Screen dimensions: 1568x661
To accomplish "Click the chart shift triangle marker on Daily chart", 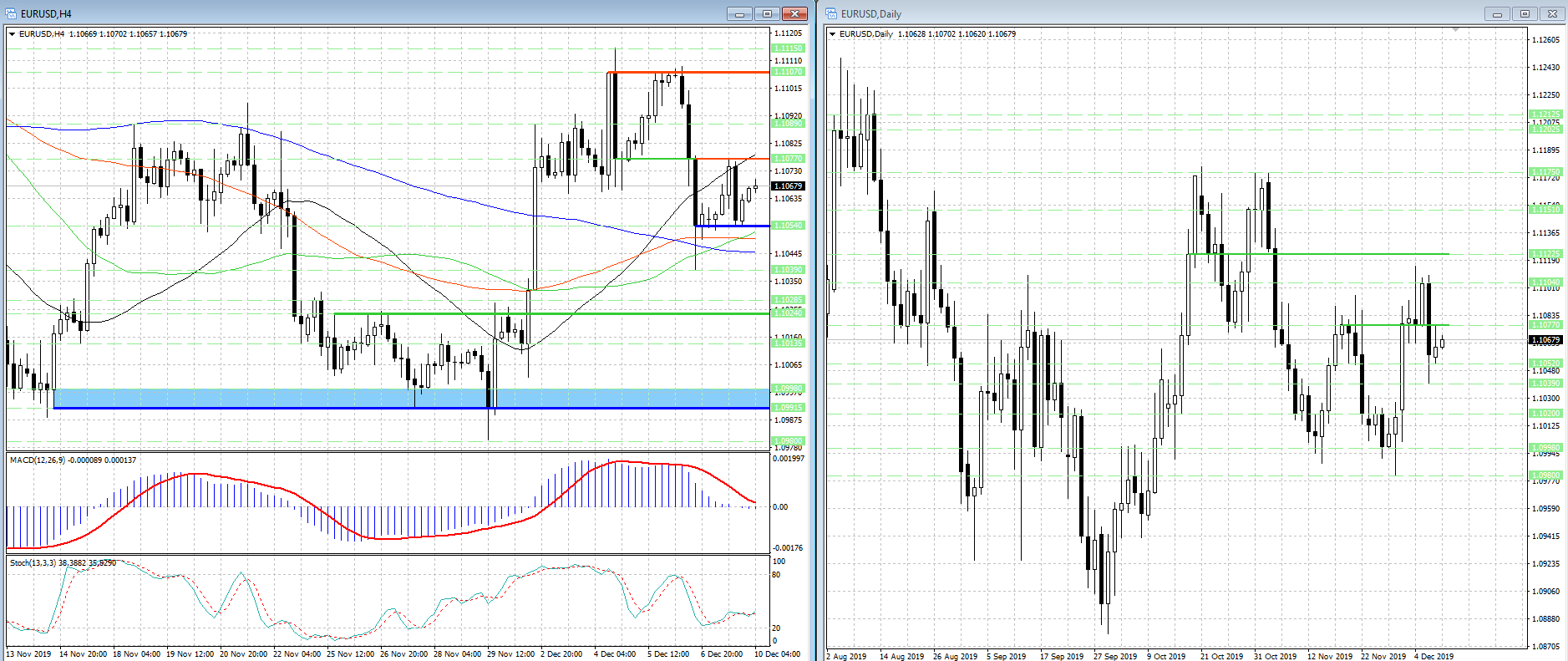I will click(x=1456, y=30).
